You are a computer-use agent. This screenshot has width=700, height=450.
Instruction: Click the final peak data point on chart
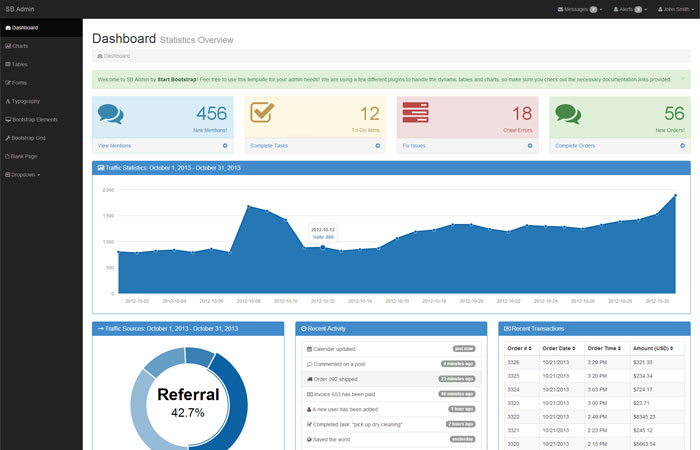pyautogui.click(x=675, y=196)
